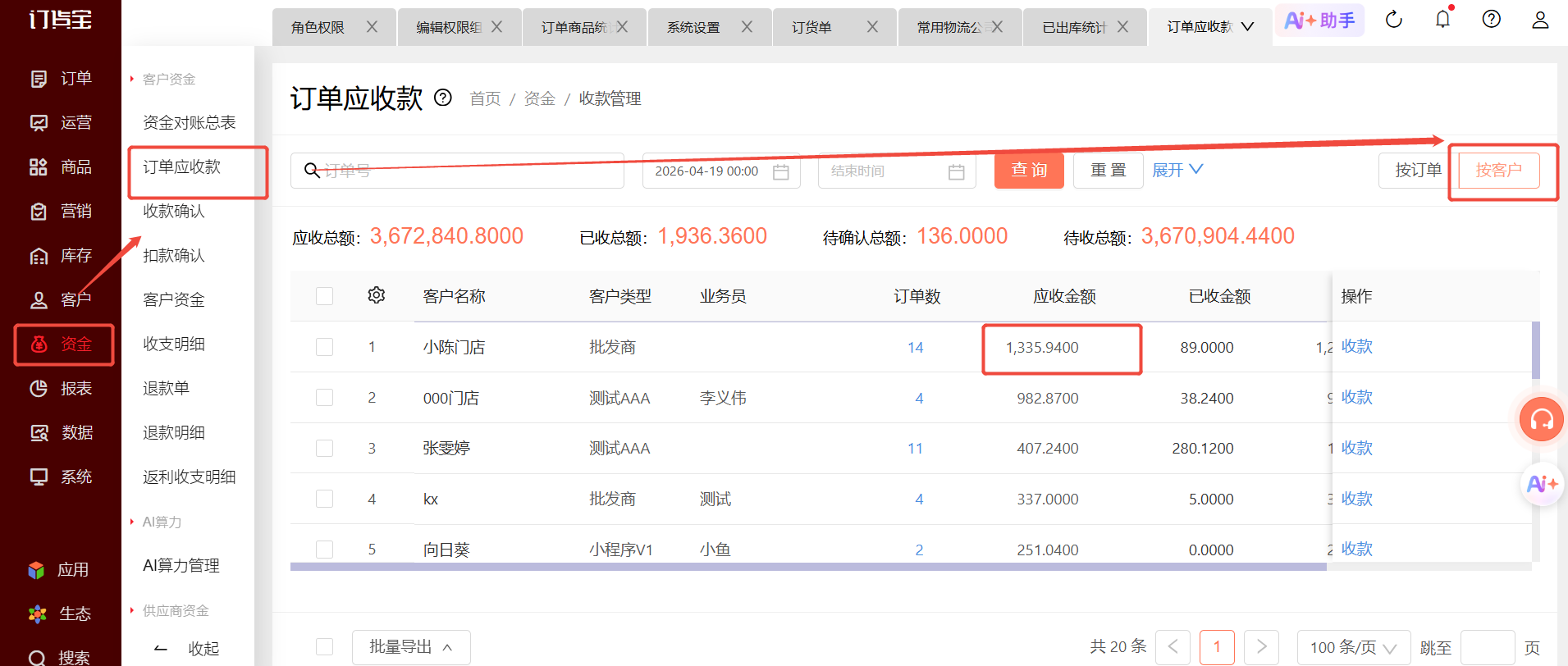This screenshot has width=1568, height=666.
Task: Close the 订货单 tab
Action: (872, 27)
